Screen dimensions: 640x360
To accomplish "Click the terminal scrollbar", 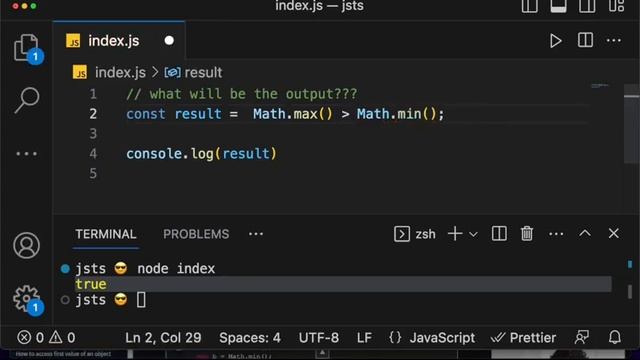I will pos(630,292).
